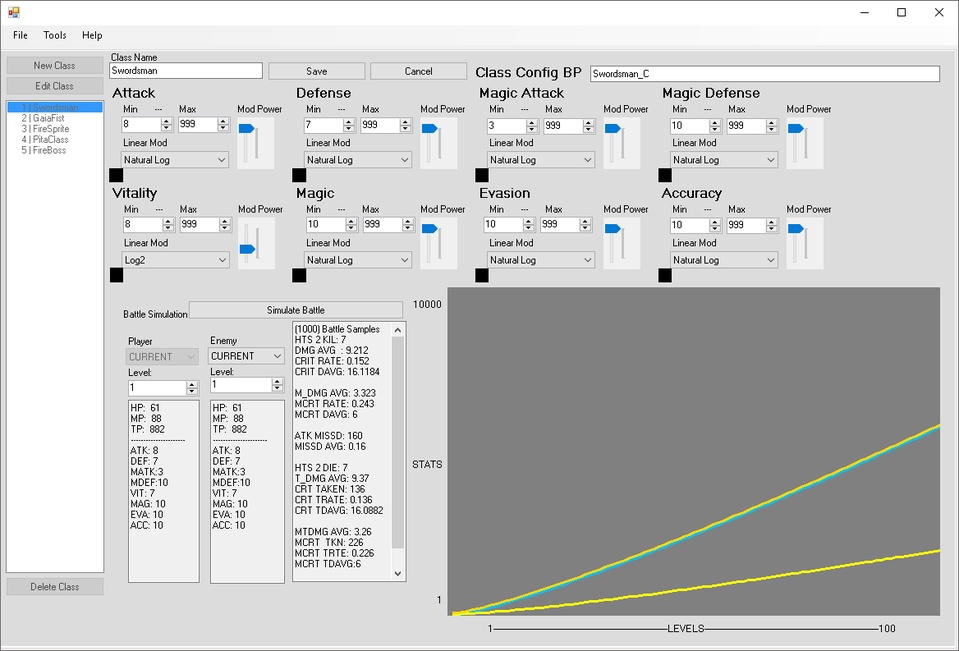Open the Help menu
Image resolution: width=959 pixels, height=651 pixels.
91,35
